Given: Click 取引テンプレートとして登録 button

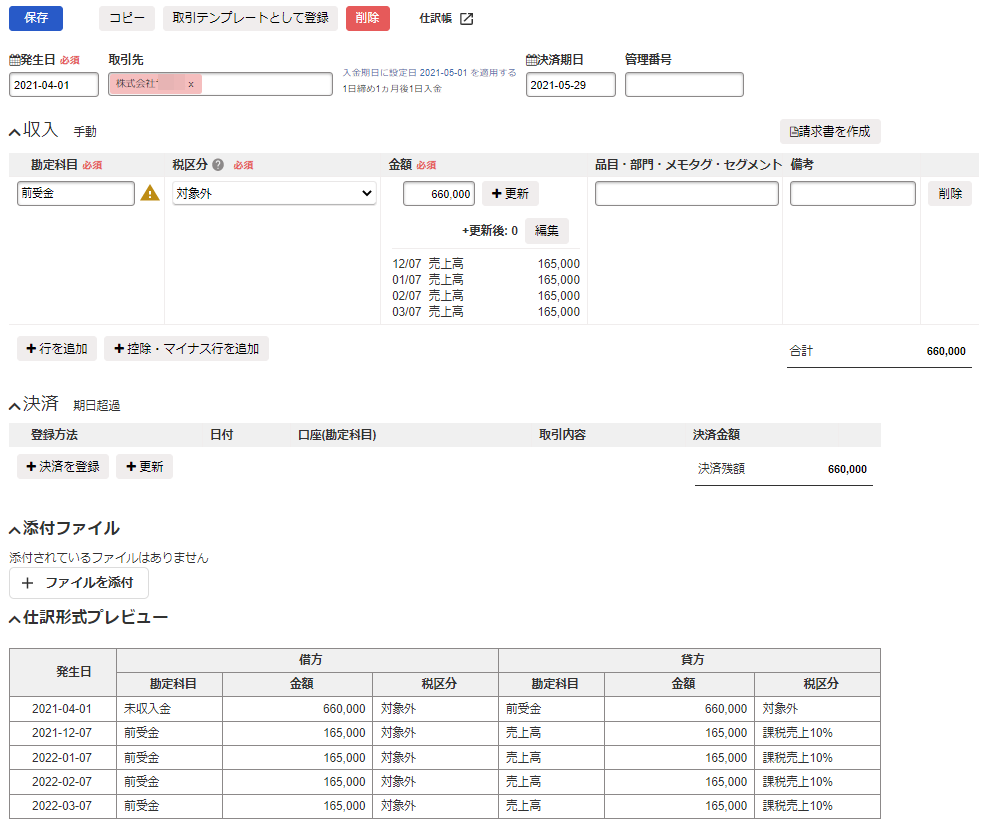Looking at the screenshot, I should (251, 18).
